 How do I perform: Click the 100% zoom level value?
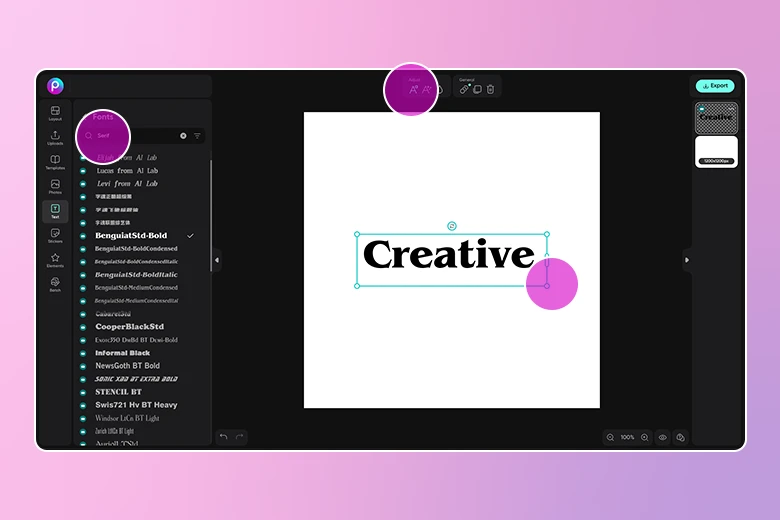coord(627,437)
